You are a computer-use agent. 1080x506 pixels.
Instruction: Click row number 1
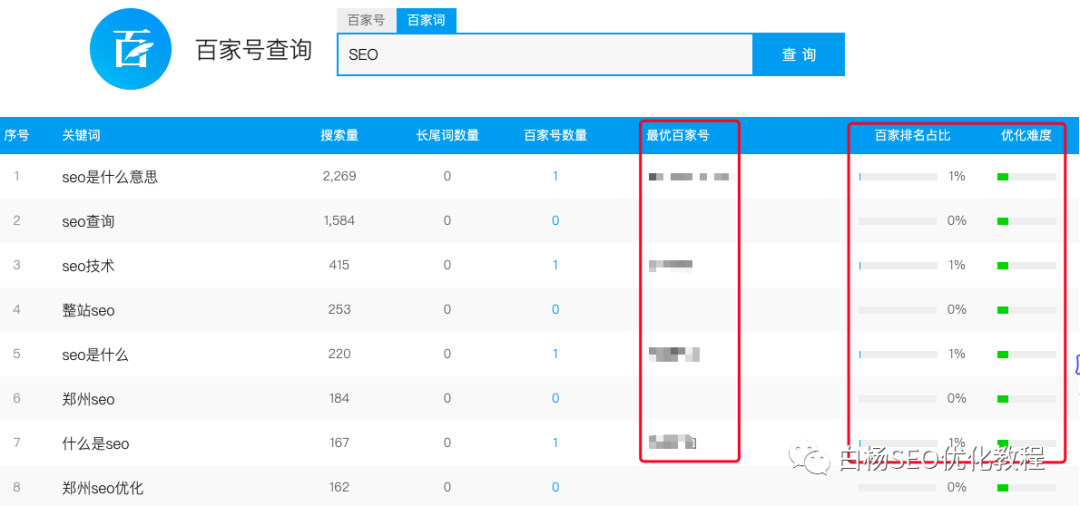[x=17, y=176]
